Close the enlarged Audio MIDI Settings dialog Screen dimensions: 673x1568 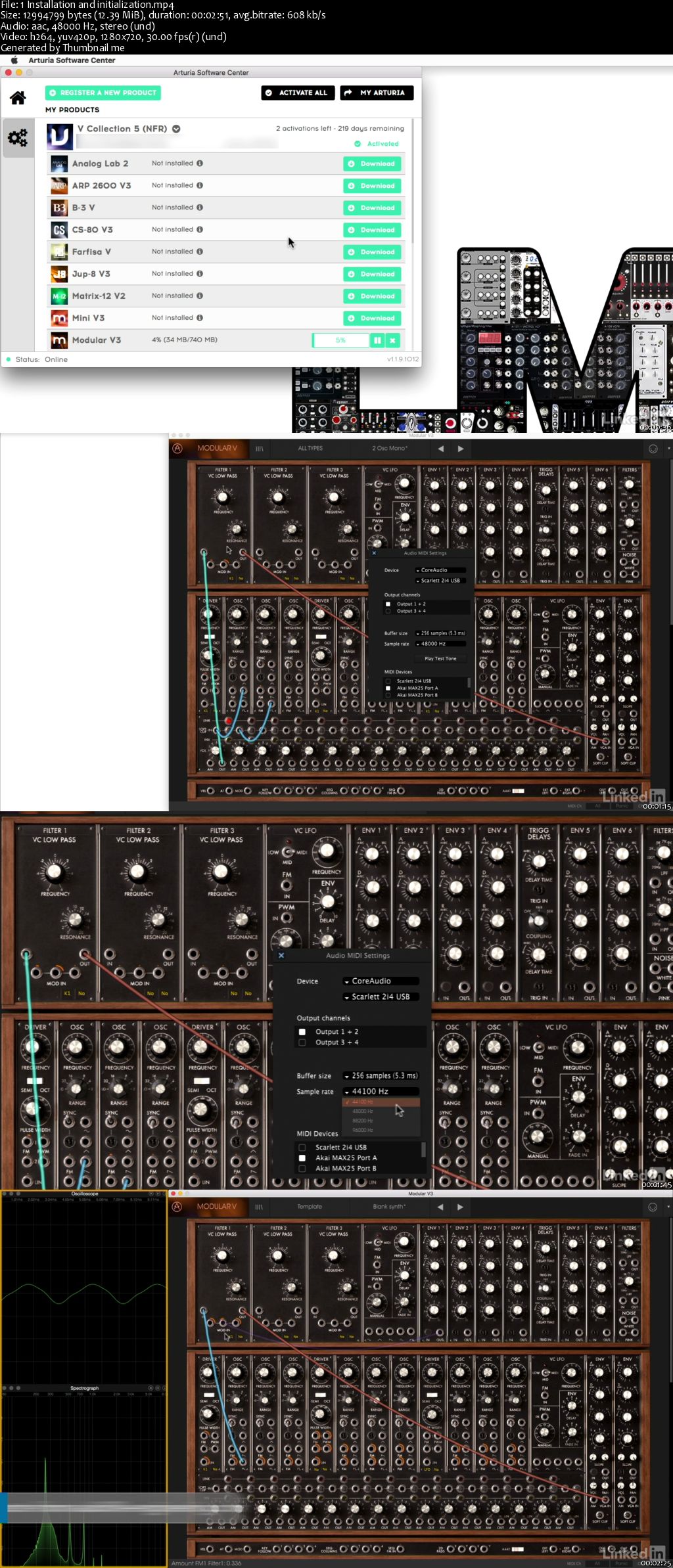[x=281, y=955]
